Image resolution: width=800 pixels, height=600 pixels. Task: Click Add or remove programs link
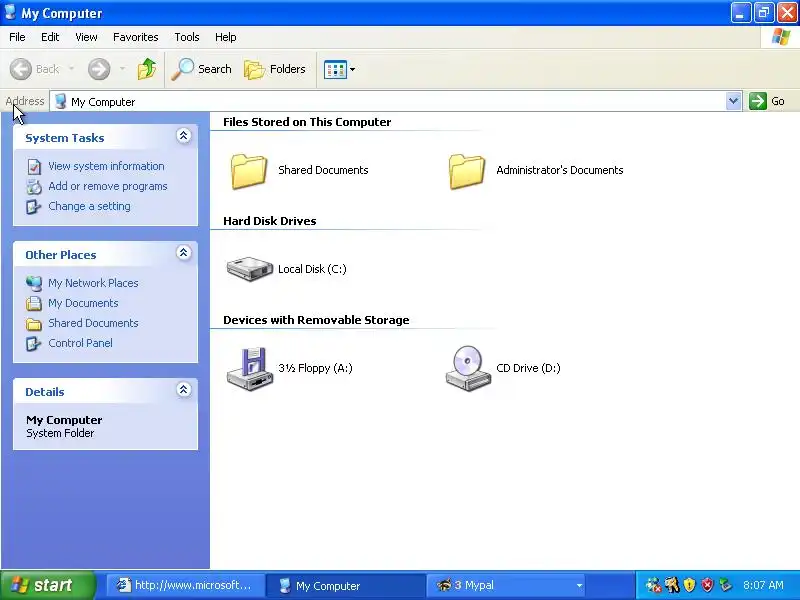click(x=108, y=186)
